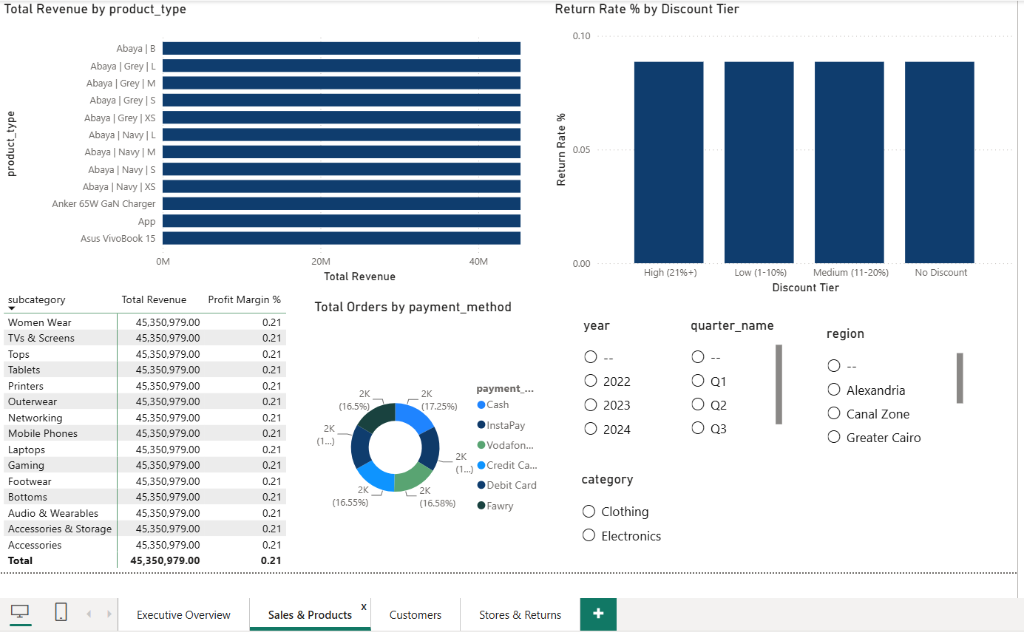This screenshot has height=632, width=1024.
Task: Select the Audio & Wearables row
Action: click(145, 513)
